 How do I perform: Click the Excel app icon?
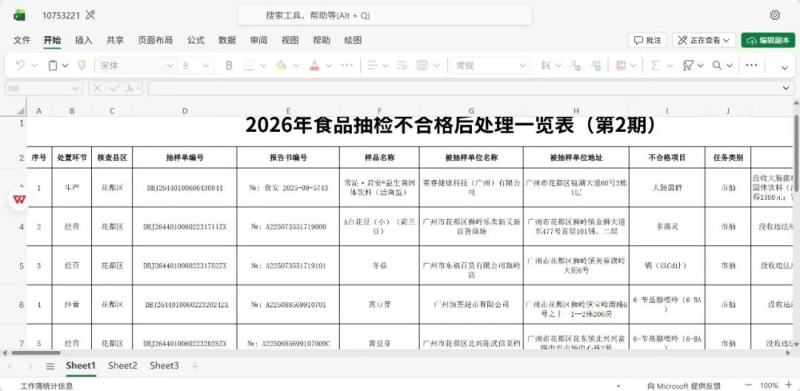19,15
